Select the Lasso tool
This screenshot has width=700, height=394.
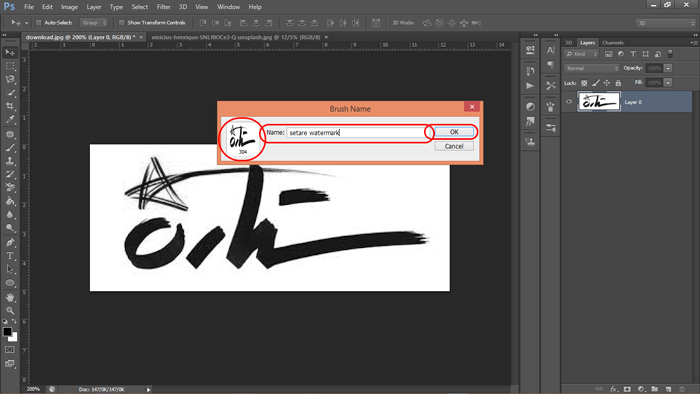tap(10, 79)
